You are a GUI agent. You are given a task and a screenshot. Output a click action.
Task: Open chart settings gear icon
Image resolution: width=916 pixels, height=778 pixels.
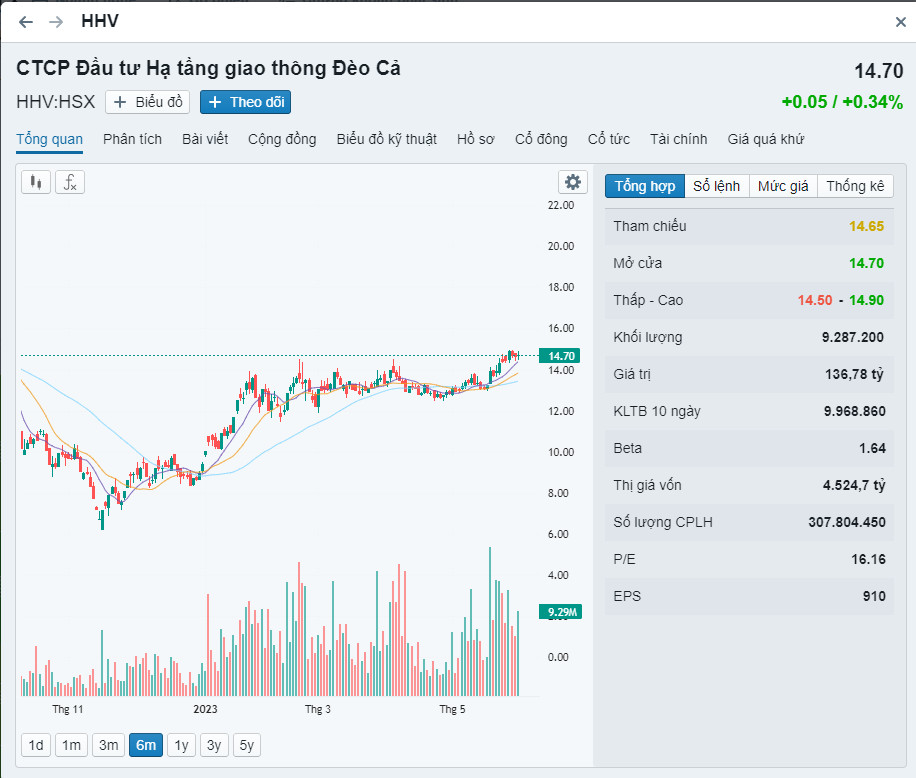pyautogui.click(x=573, y=182)
